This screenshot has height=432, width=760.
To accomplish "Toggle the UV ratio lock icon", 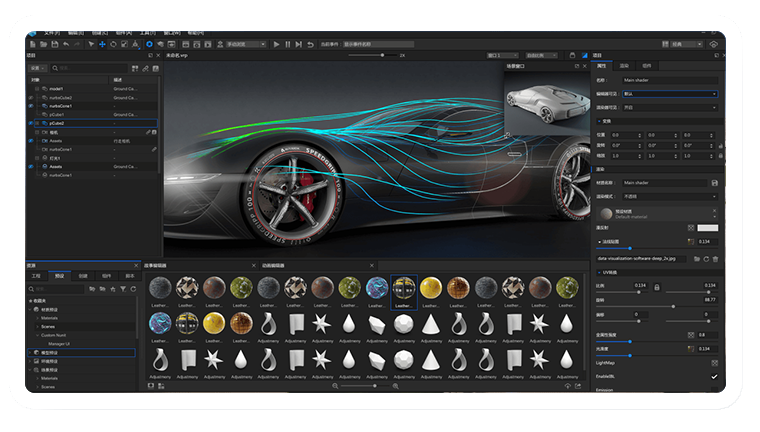I will (x=657, y=288).
